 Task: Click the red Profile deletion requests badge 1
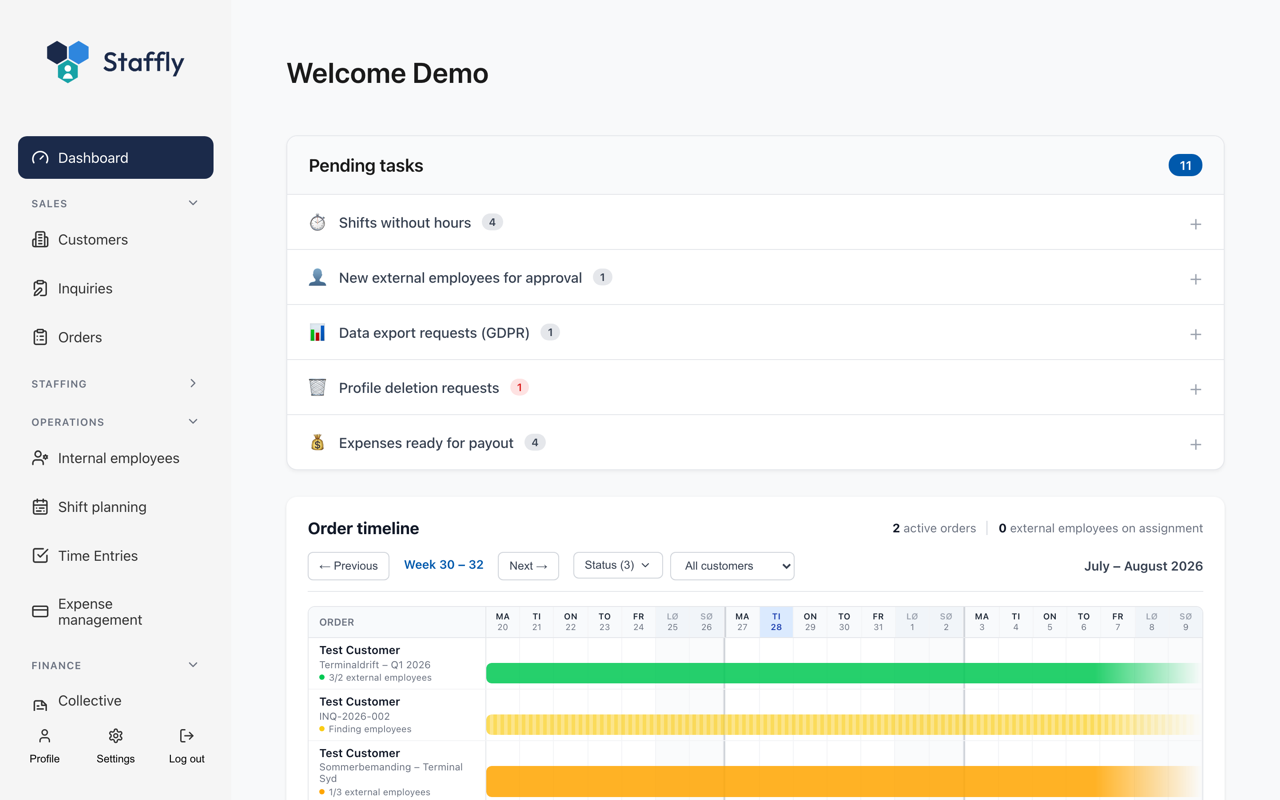tap(519, 387)
